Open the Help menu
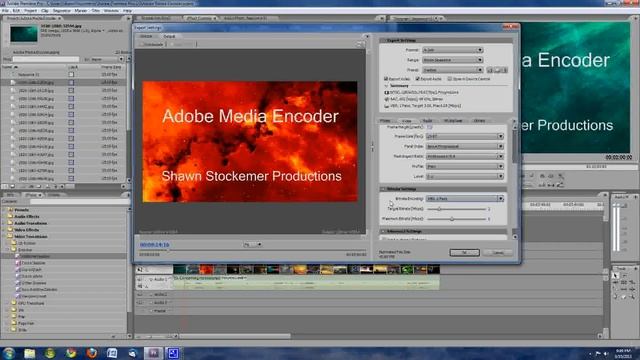The image size is (640, 360). tap(127, 11)
